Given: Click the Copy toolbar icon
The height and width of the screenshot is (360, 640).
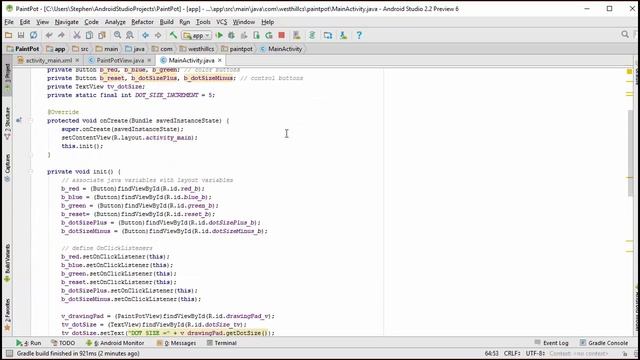Looking at the screenshot, I should click(x=89, y=36).
